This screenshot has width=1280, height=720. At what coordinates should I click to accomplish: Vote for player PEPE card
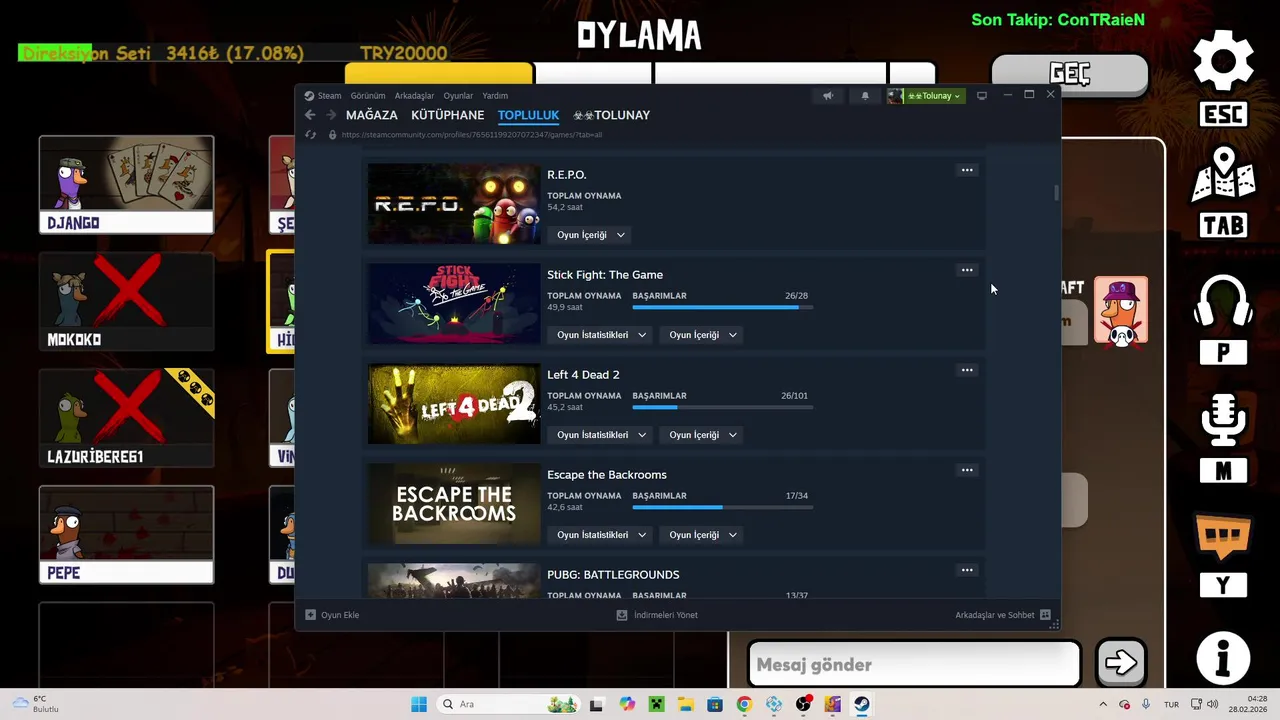[x=126, y=535]
